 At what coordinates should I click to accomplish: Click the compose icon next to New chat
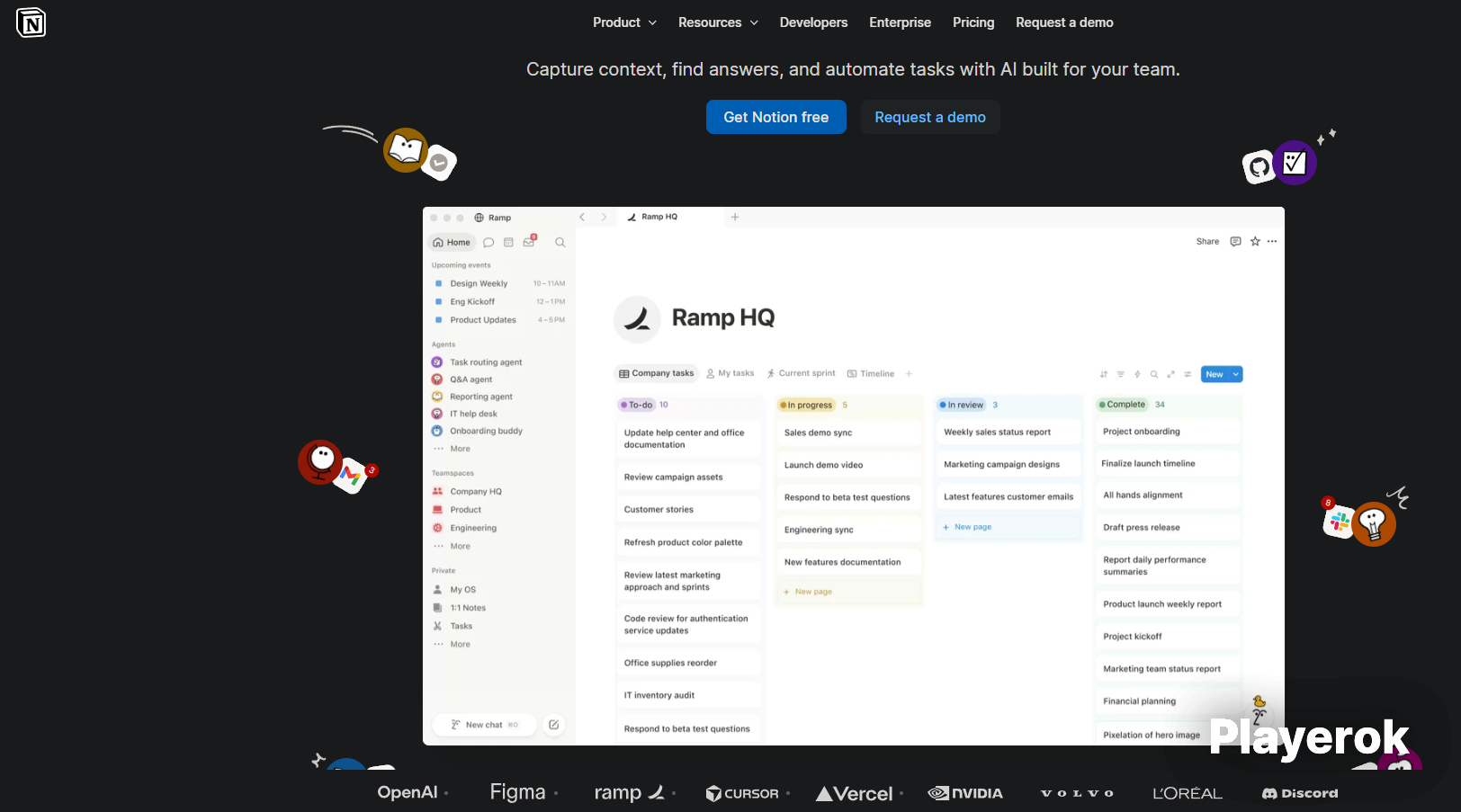pos(554,725)
